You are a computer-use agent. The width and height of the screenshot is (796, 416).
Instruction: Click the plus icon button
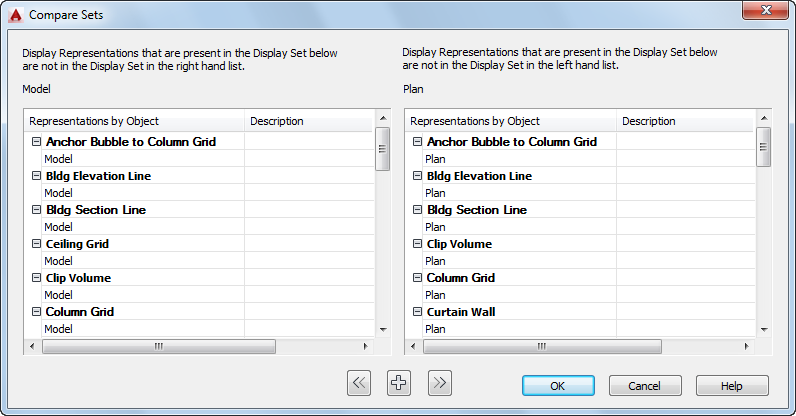point(399,383)
